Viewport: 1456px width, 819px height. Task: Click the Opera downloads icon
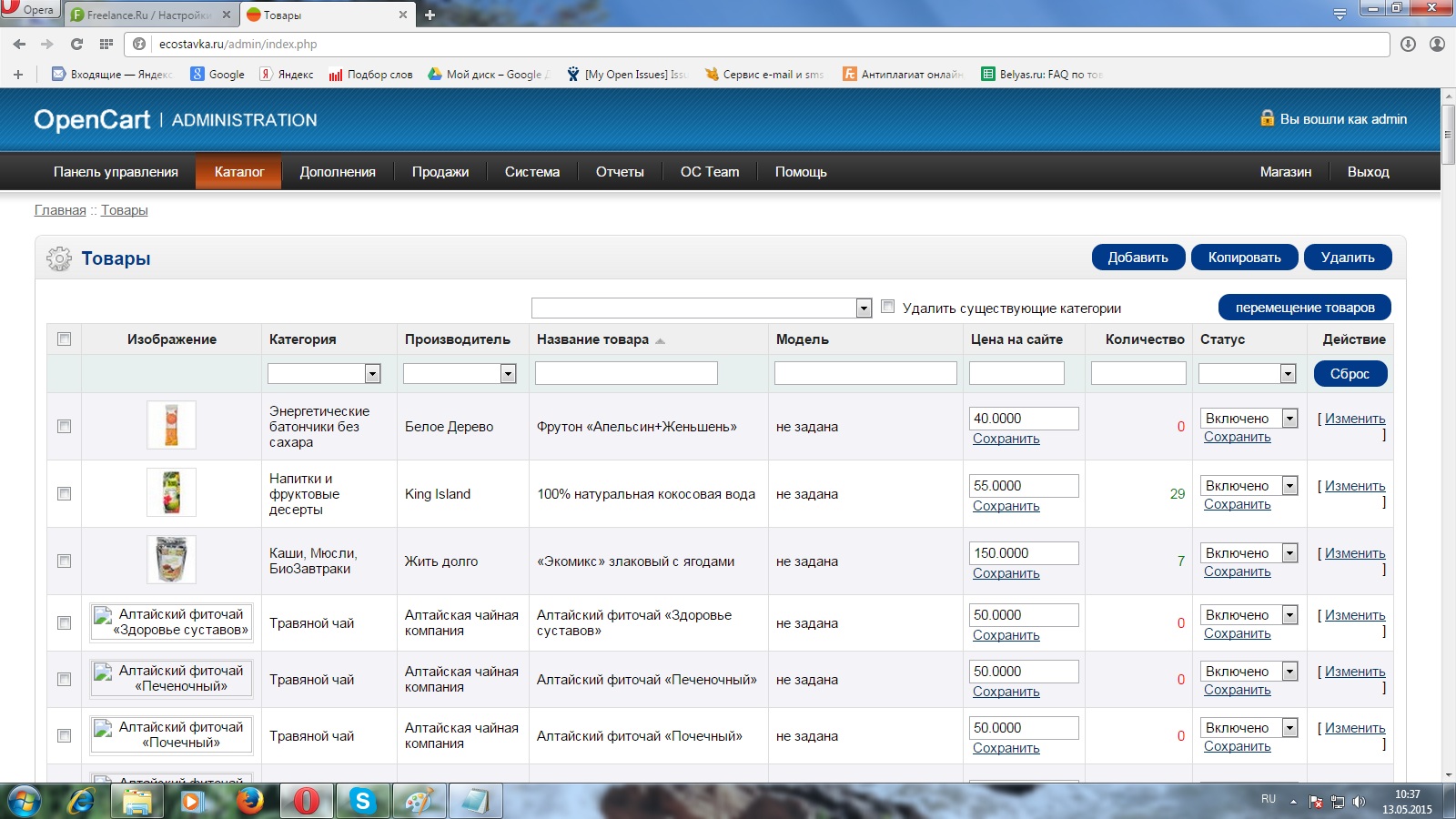point(1408,44)
